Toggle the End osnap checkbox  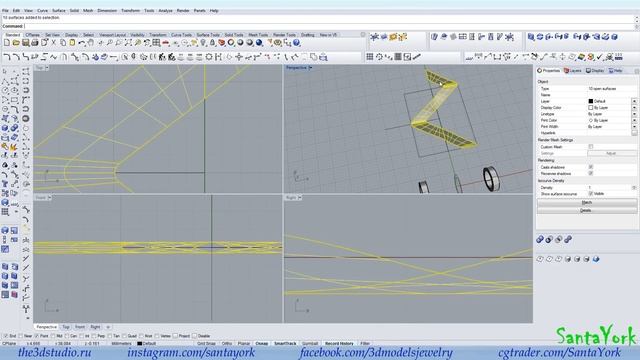pyautogui.click(x=5, y=336)
